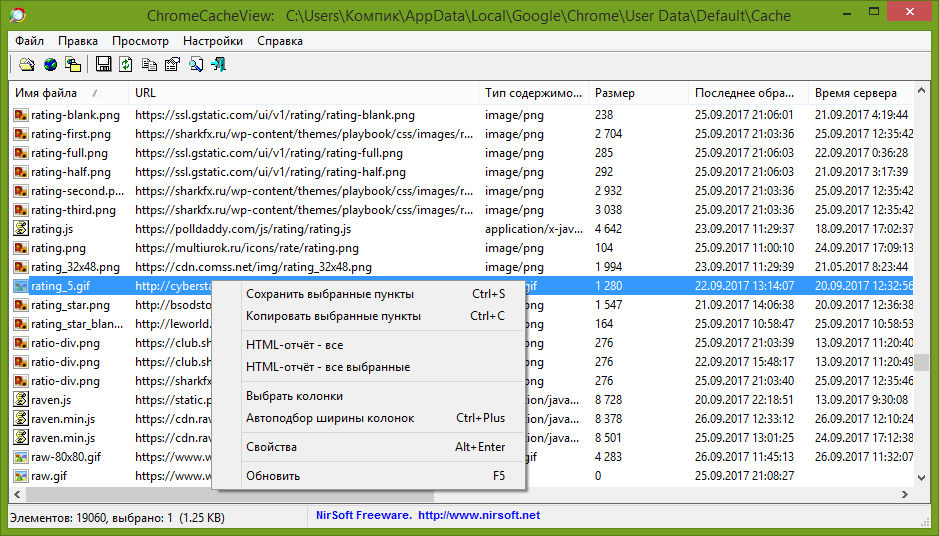939x536 pixels.
Task: Sort by the Размер column header
Action: click(x=638, y=93)
